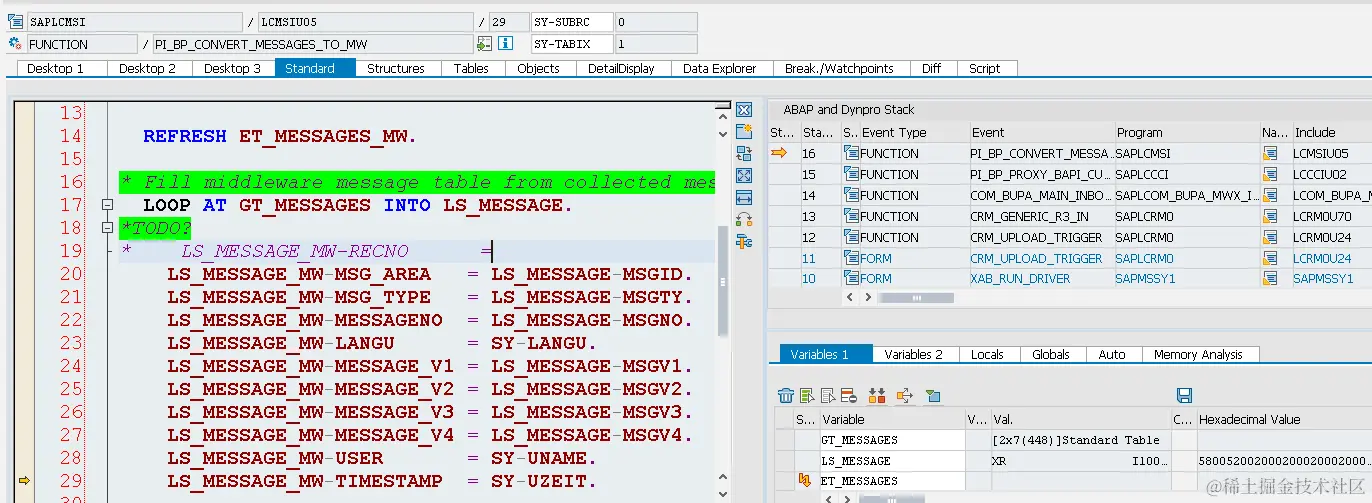Open the Structures tab
The width and height of the screenshot is (1372, 503).
pos(396,68)
